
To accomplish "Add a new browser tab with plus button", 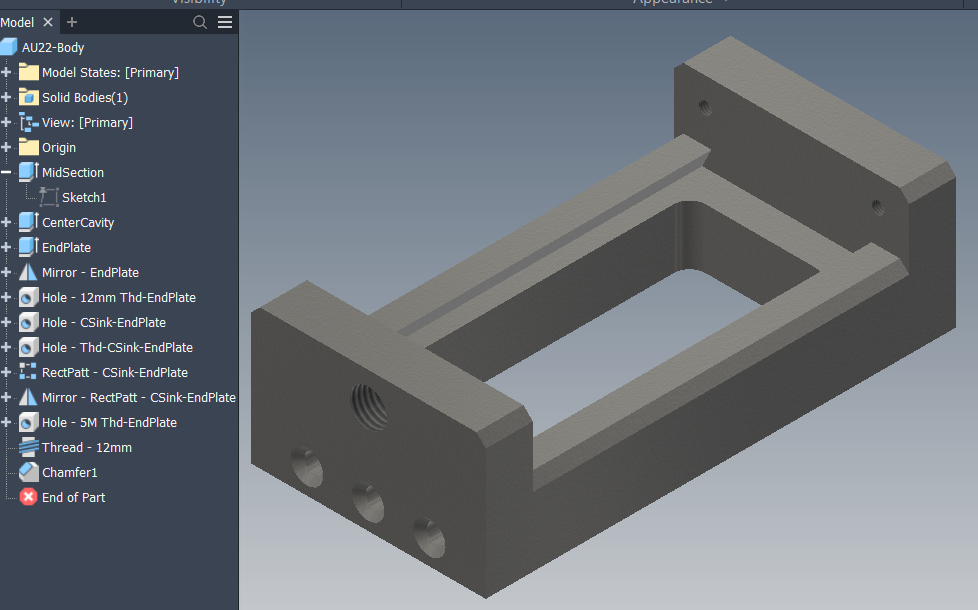I will pyautogui.click(x=71, y=21).
